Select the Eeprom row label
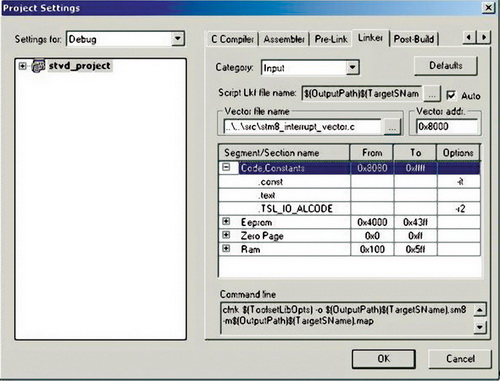This screenshot has width=500, height=381. 256,222
